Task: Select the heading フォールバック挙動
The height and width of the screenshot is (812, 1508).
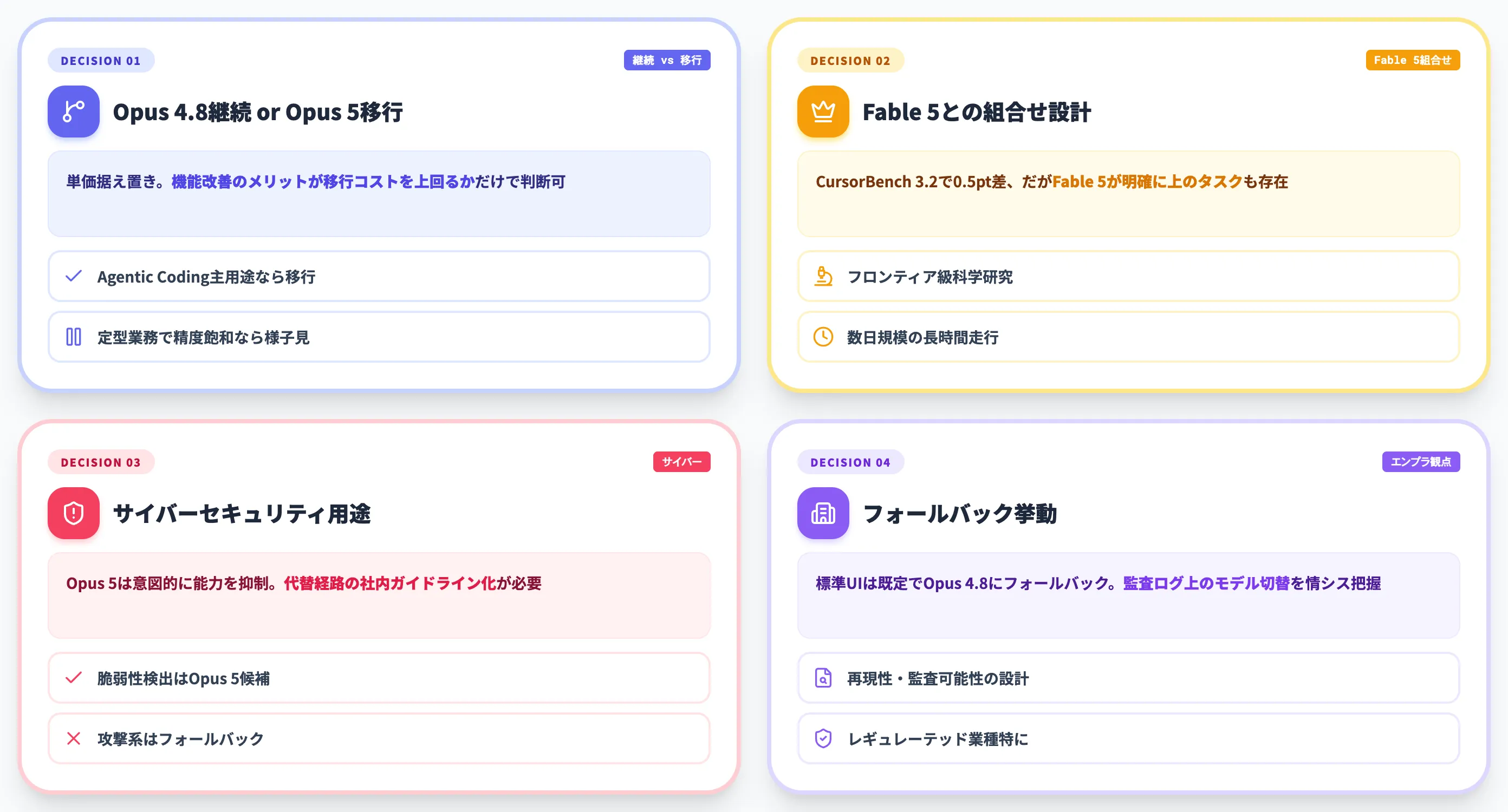Action: pyautogui.click(x=959, y=514)
